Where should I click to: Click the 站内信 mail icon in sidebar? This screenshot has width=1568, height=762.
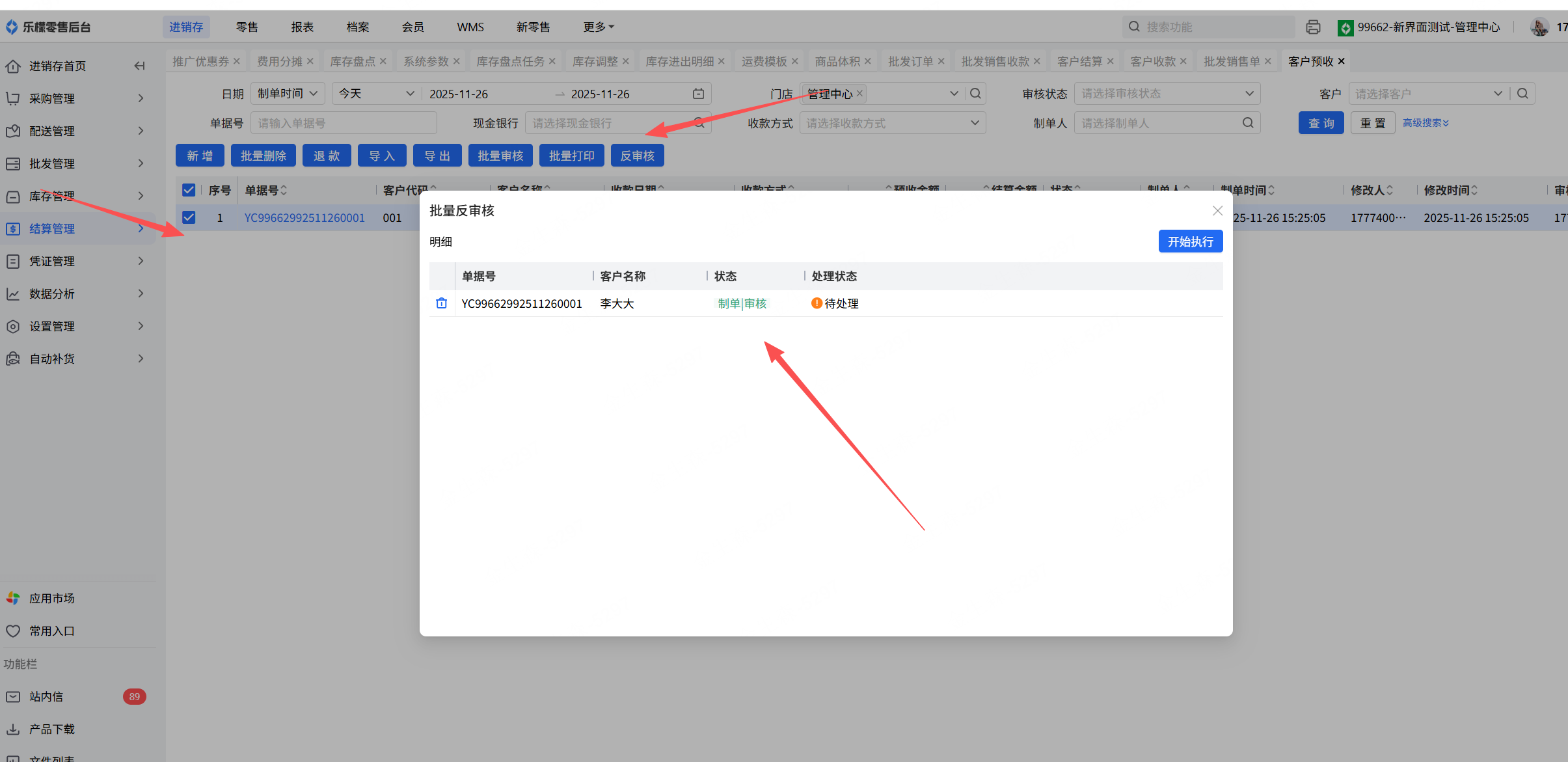(13, 696)
